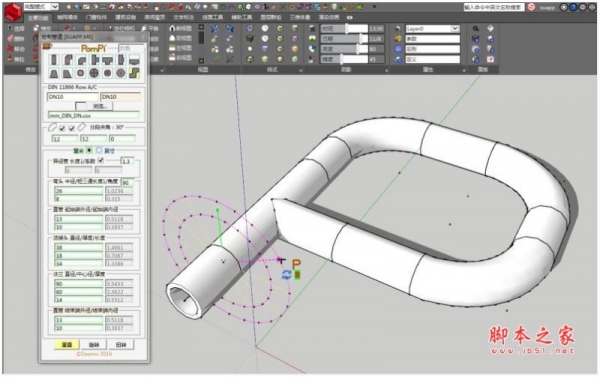This screenshot has height=377, width=600.
Task: Adjust the 日期 date shadow slider
Action: click(x=344, y=39)
